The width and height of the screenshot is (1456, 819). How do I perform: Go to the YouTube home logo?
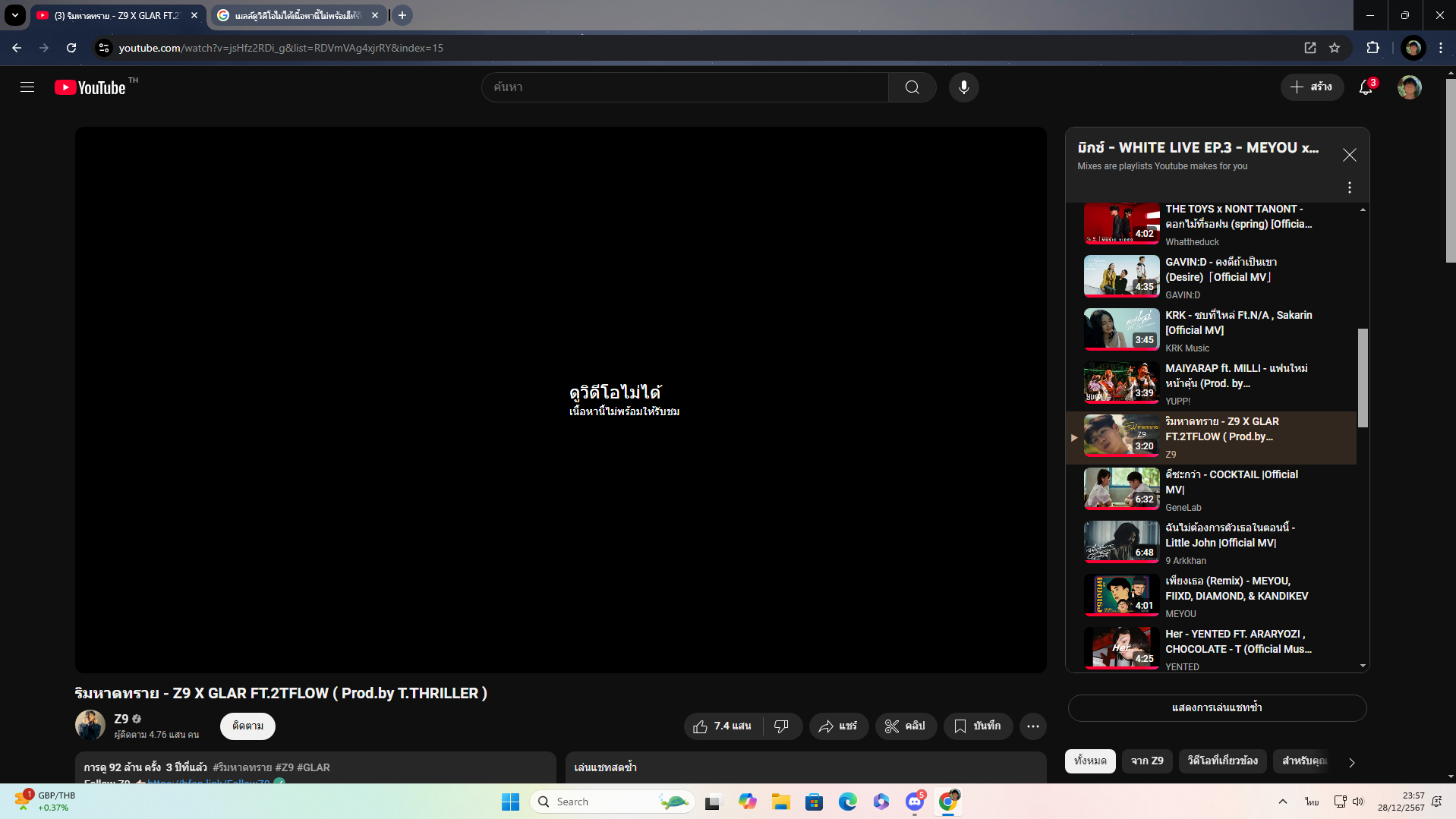click(x=90, y=87)
